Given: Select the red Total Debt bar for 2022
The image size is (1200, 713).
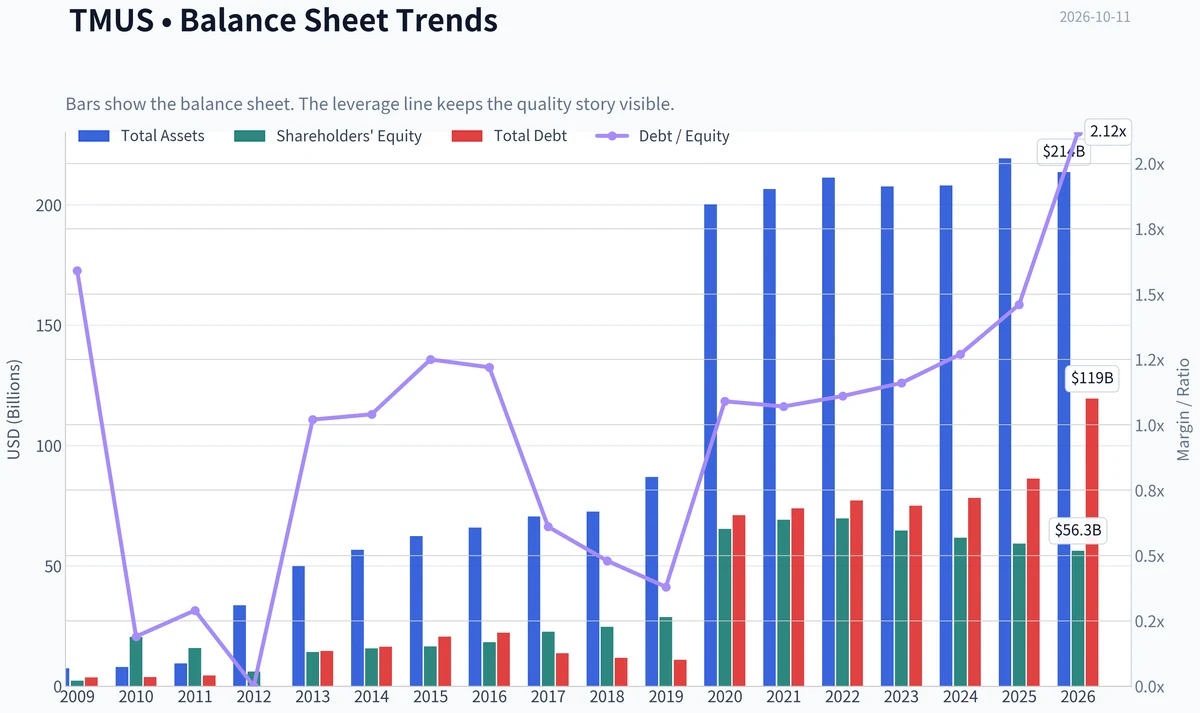Looking at the screenshot, I should (857, 593).
